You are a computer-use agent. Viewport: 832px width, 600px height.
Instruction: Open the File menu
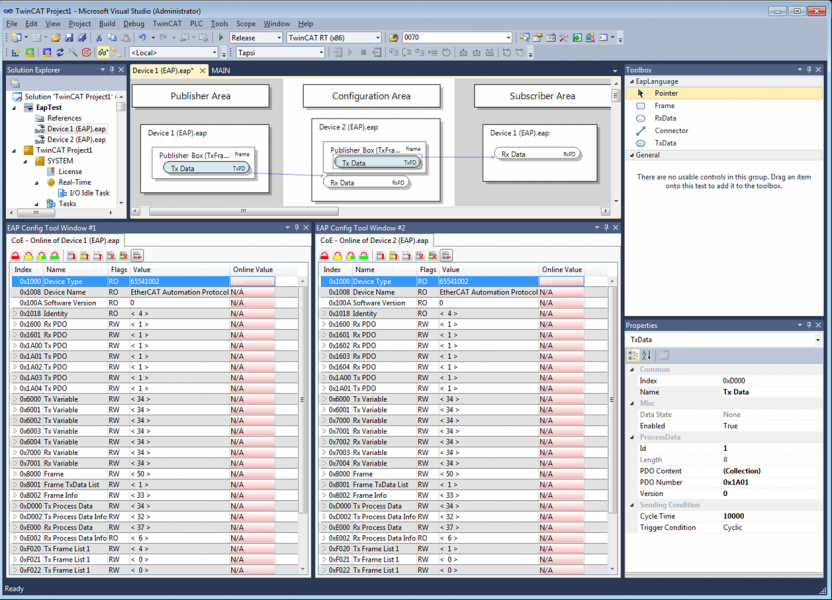(x=12, y=24)
